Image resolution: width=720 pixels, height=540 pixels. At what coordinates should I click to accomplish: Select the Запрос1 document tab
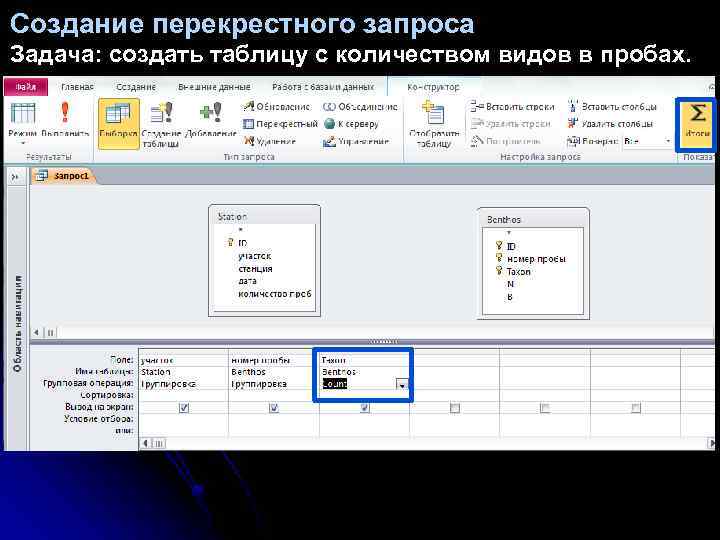63,175
